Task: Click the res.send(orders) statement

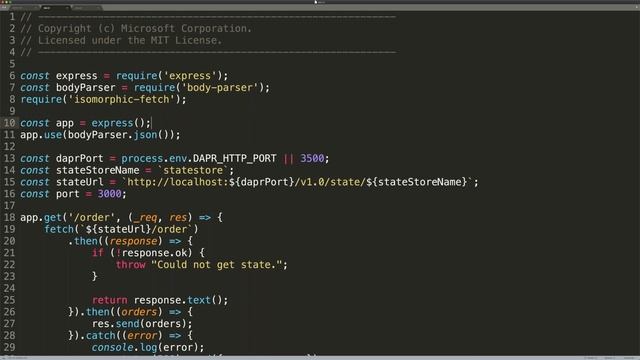Action: [142, 324]
